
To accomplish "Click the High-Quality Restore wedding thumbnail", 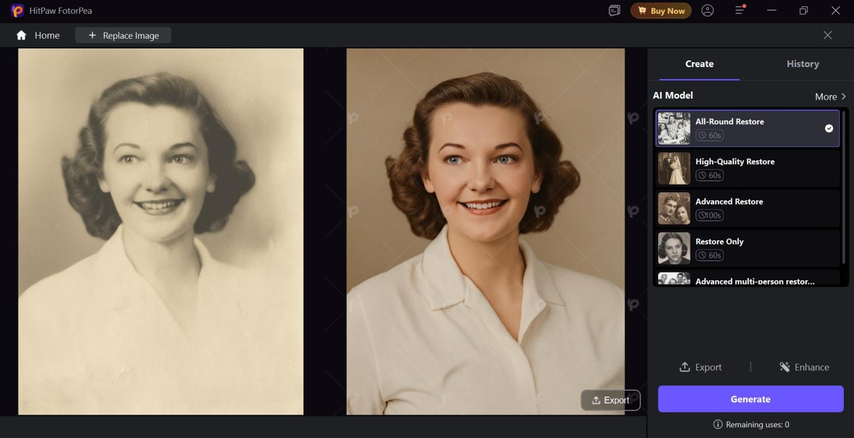I will [674, 168].
